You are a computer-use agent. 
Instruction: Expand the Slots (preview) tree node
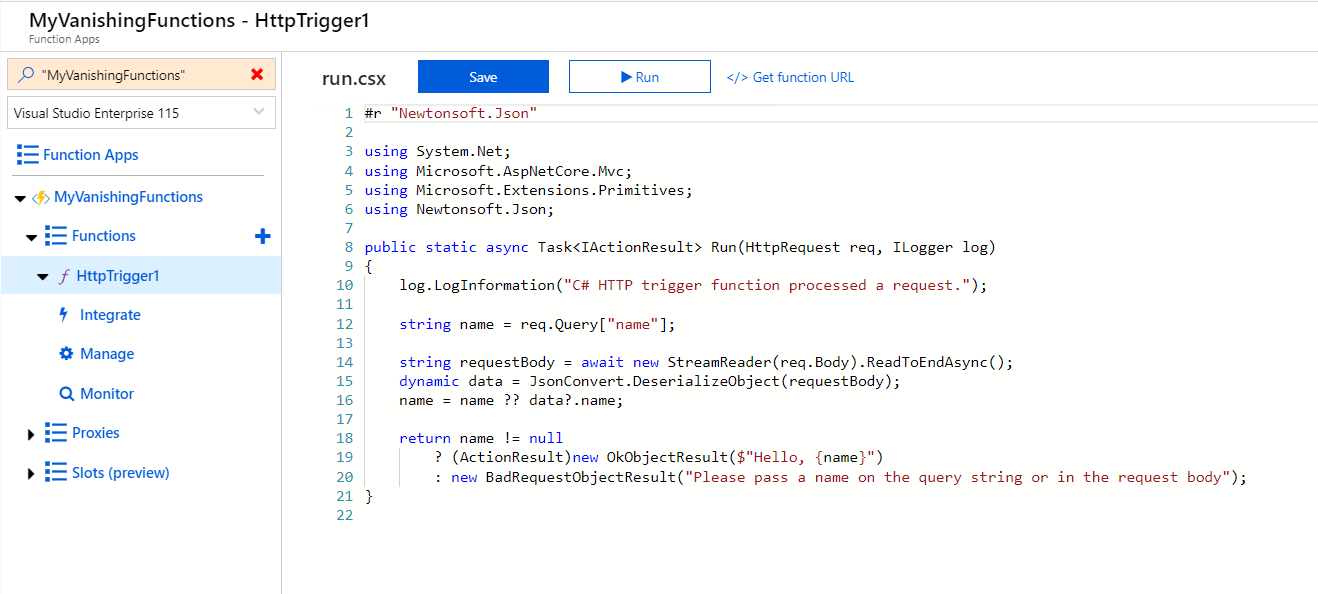32,474
